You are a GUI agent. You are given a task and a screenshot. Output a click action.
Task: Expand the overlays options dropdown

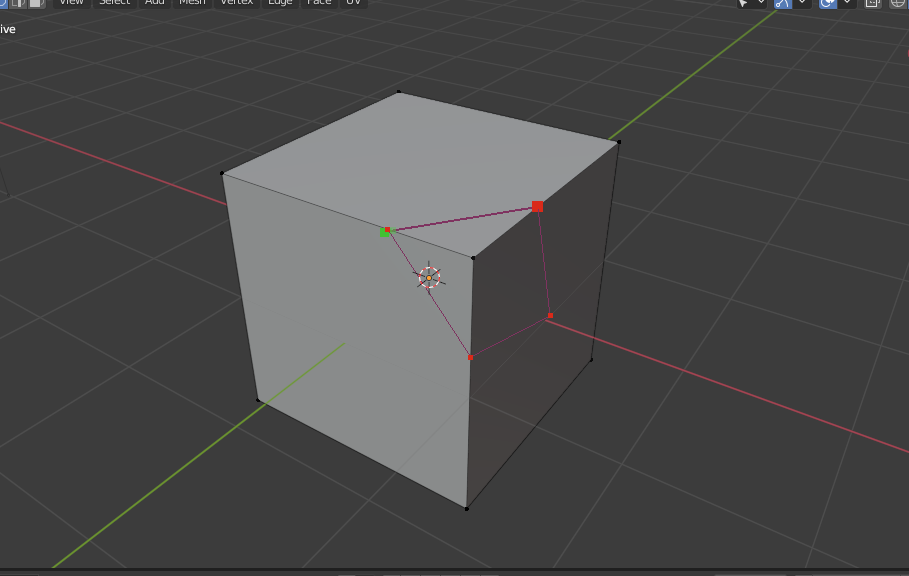pyautogui.click(x=847, y=3)
